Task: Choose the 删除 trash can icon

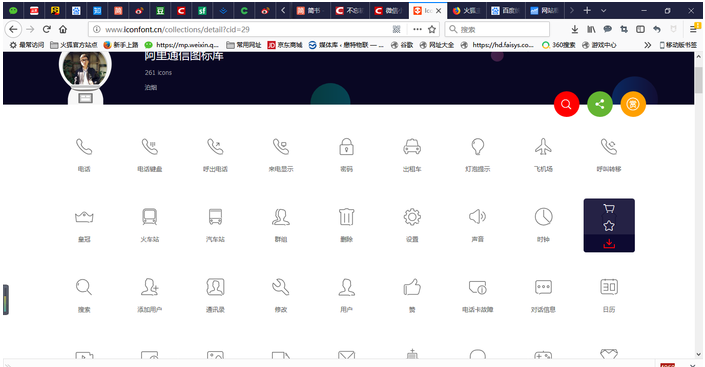Action: coord(347,217)
